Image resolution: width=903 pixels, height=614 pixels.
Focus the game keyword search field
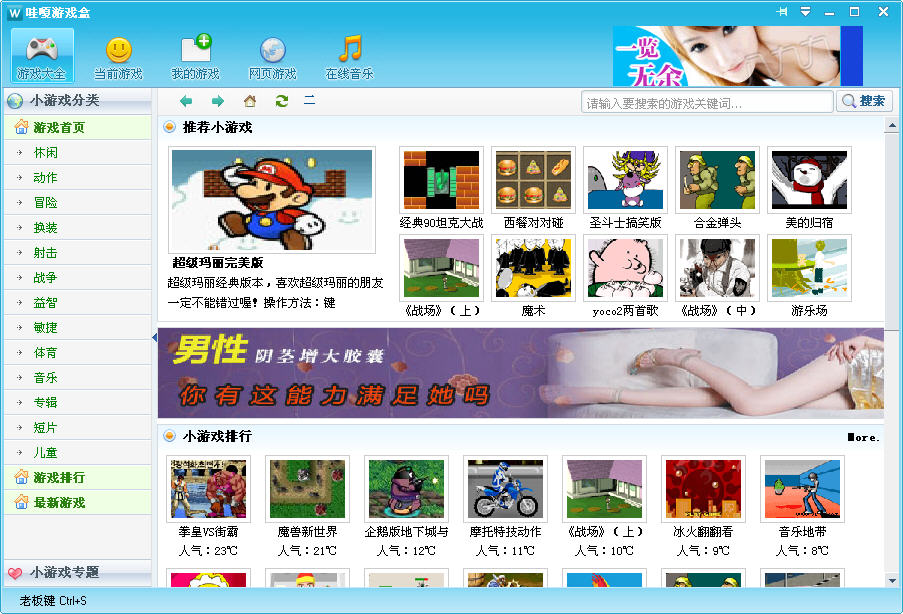pos(706,102)
